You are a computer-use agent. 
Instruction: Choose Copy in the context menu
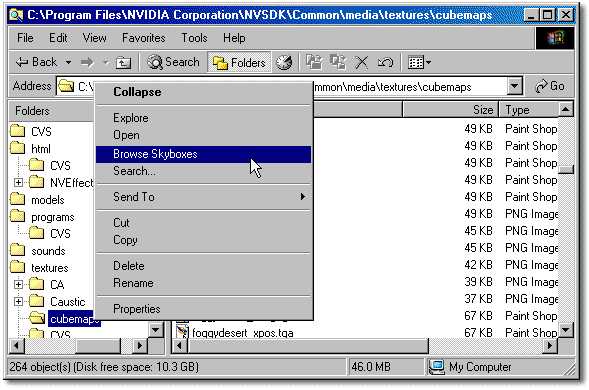[x=204, y=240]
